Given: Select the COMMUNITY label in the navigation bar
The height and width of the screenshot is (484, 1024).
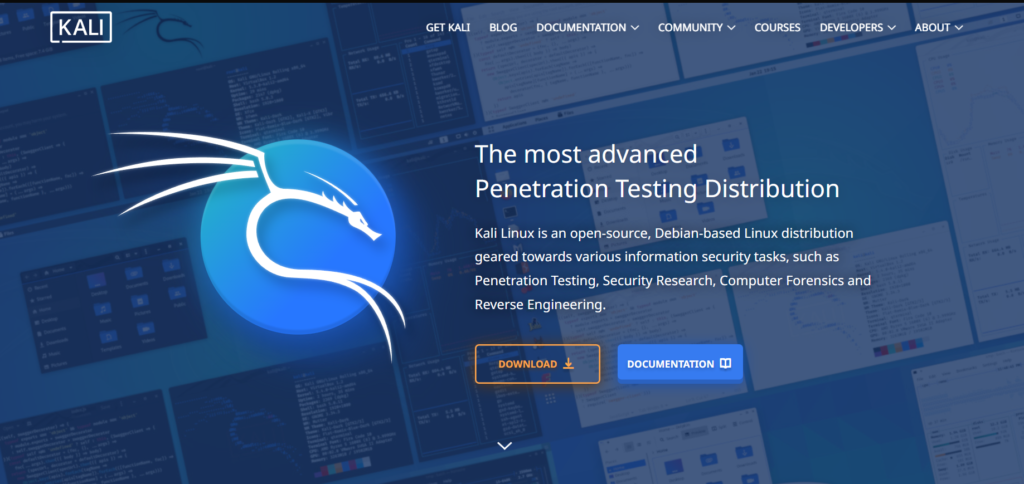Looking at the screenshot, I should click(x=691, y=28).
